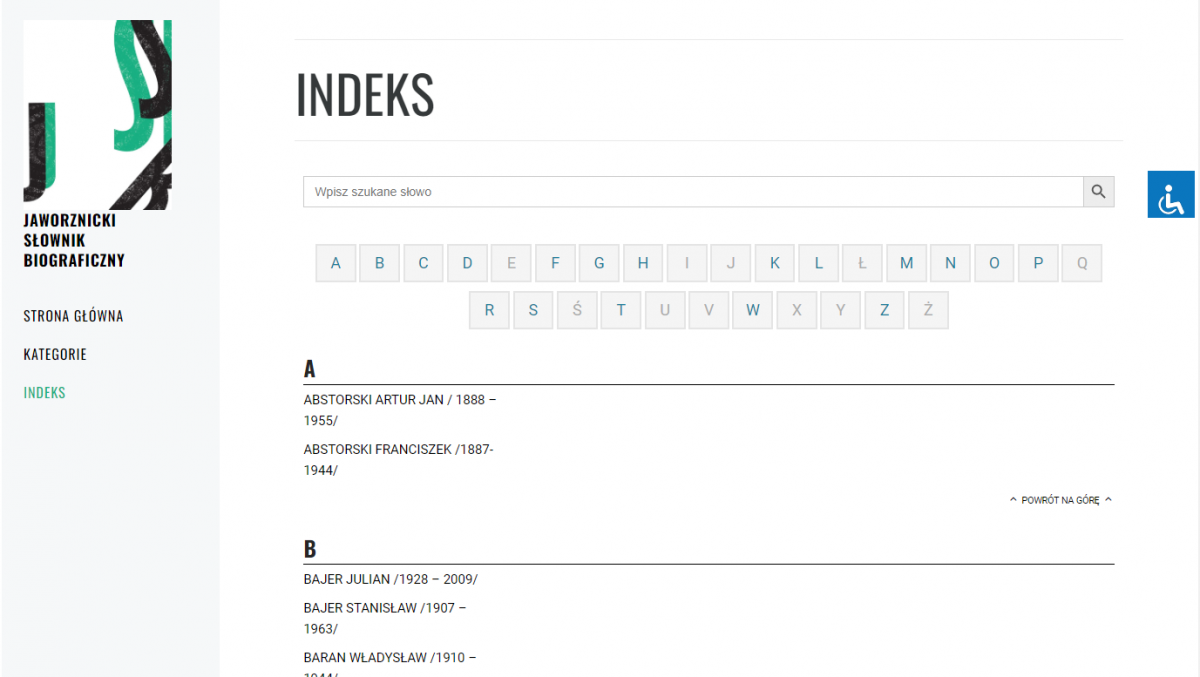1200x677 pixels.
Task: Choose letter Z in the alphabet bar
Action: tap(884, 310)
